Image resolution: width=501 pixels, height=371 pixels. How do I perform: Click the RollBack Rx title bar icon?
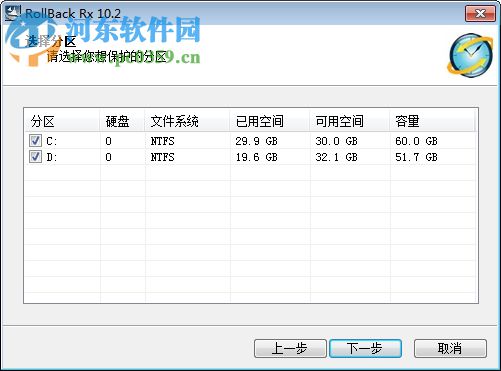[13, 13]
